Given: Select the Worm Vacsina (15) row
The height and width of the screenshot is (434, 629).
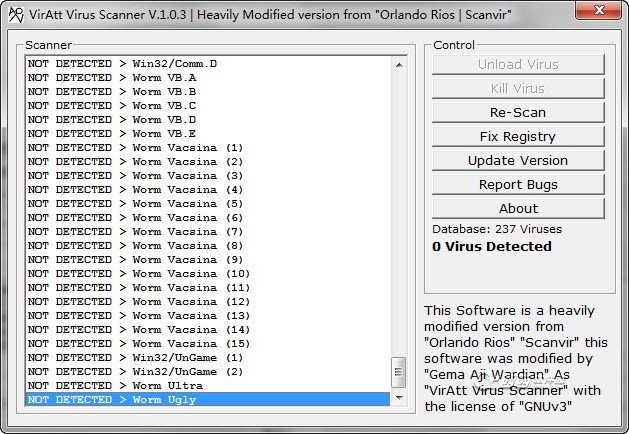Looking at the screenshot, I should 208,344.
